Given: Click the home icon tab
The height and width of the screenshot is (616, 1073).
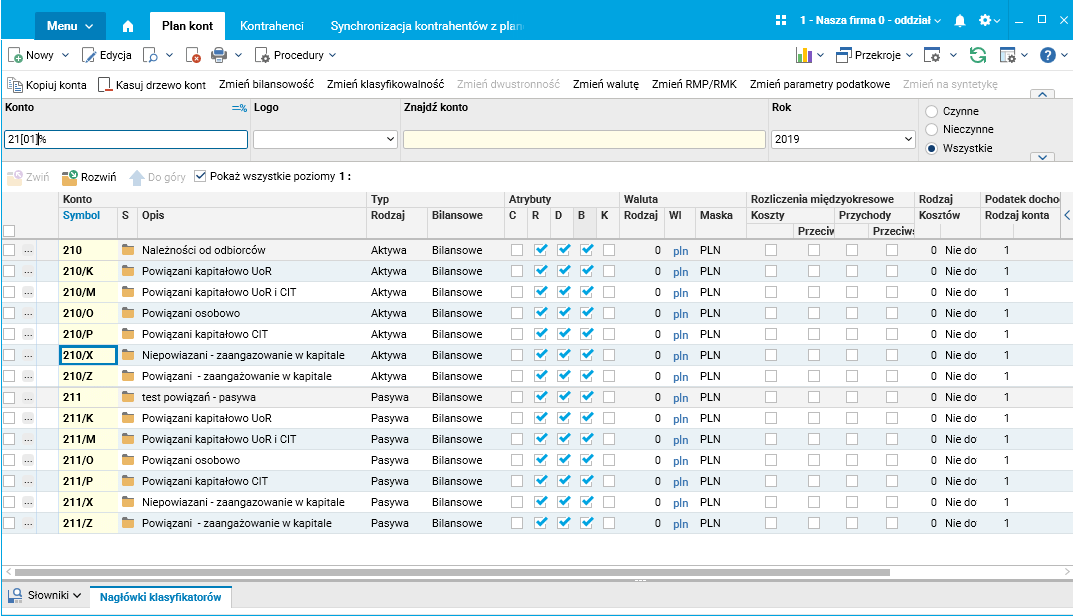Looking at the screenshot, I should point(127,25).
